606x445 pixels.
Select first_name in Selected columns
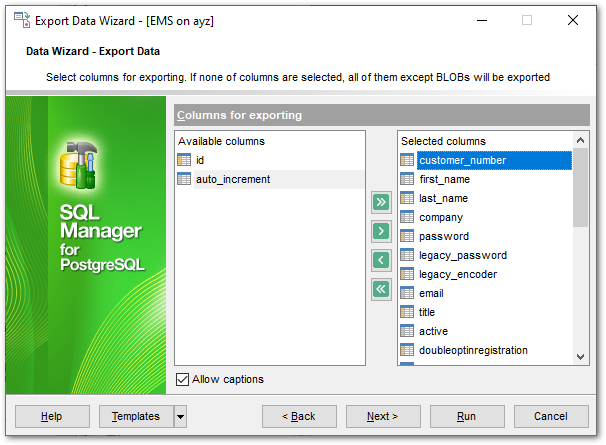point(444,179)
